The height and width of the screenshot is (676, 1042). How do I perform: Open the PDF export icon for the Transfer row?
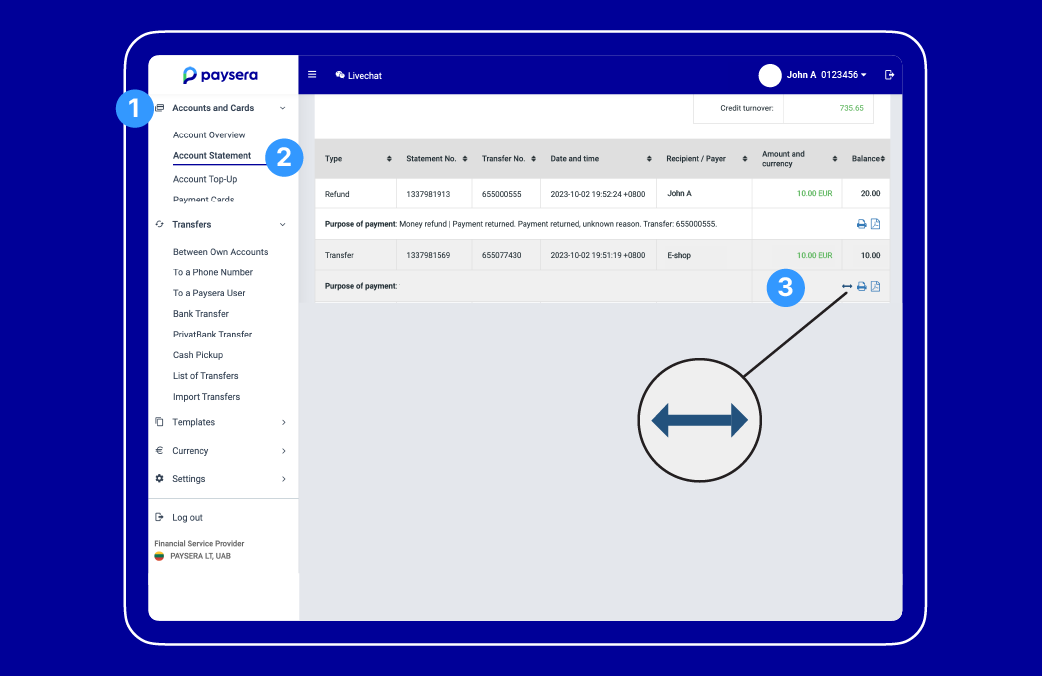[x=876, y=287]
